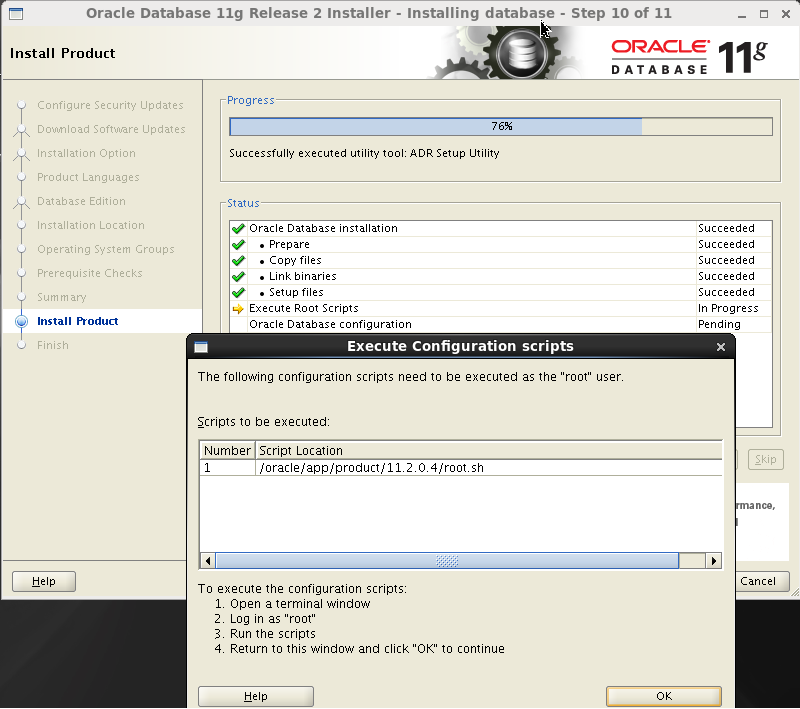Select Oracle Database configuration status row
Screen dimensions: 800x709
tap(501, 324)
